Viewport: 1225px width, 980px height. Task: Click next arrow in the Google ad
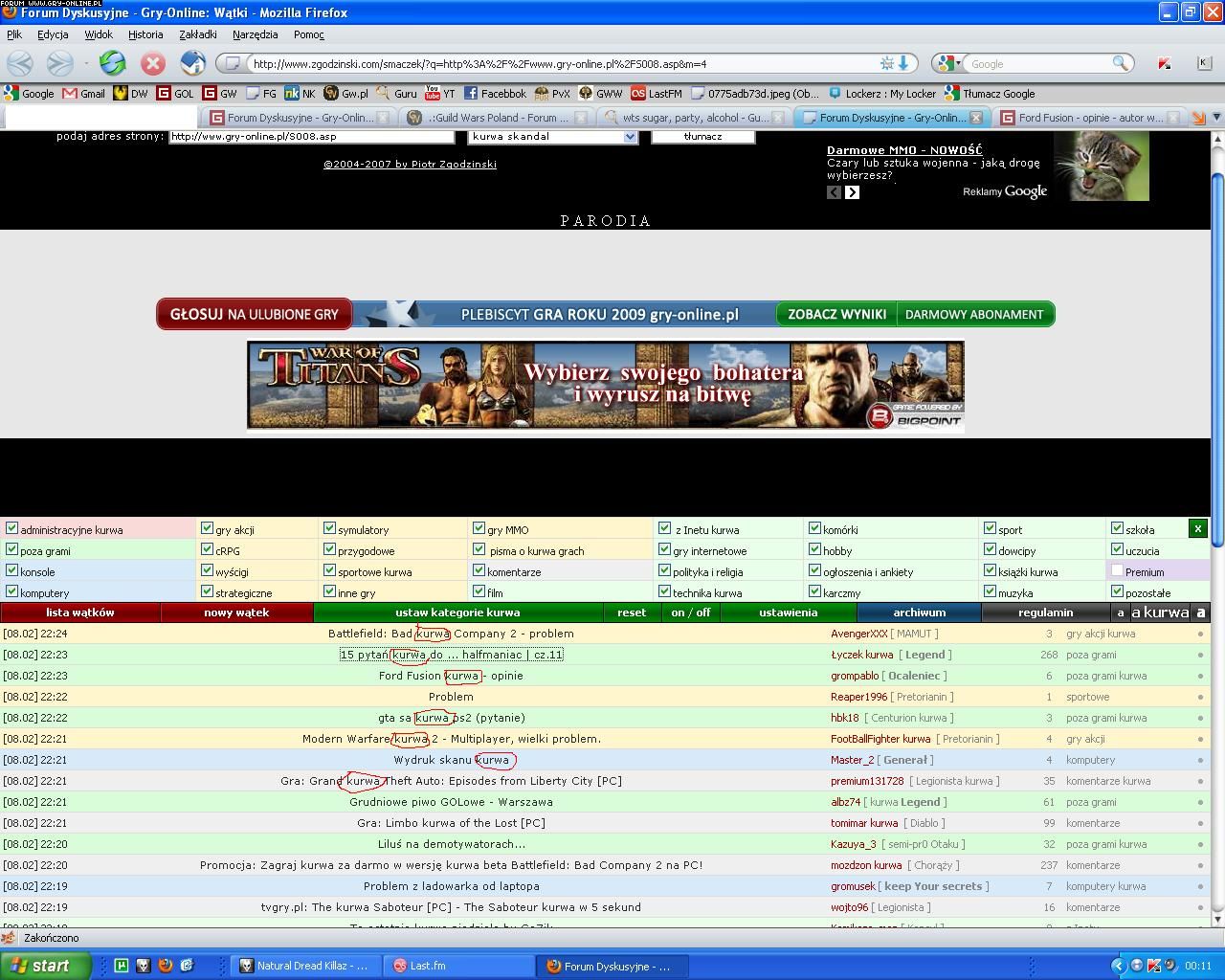(x=852, y=192)
